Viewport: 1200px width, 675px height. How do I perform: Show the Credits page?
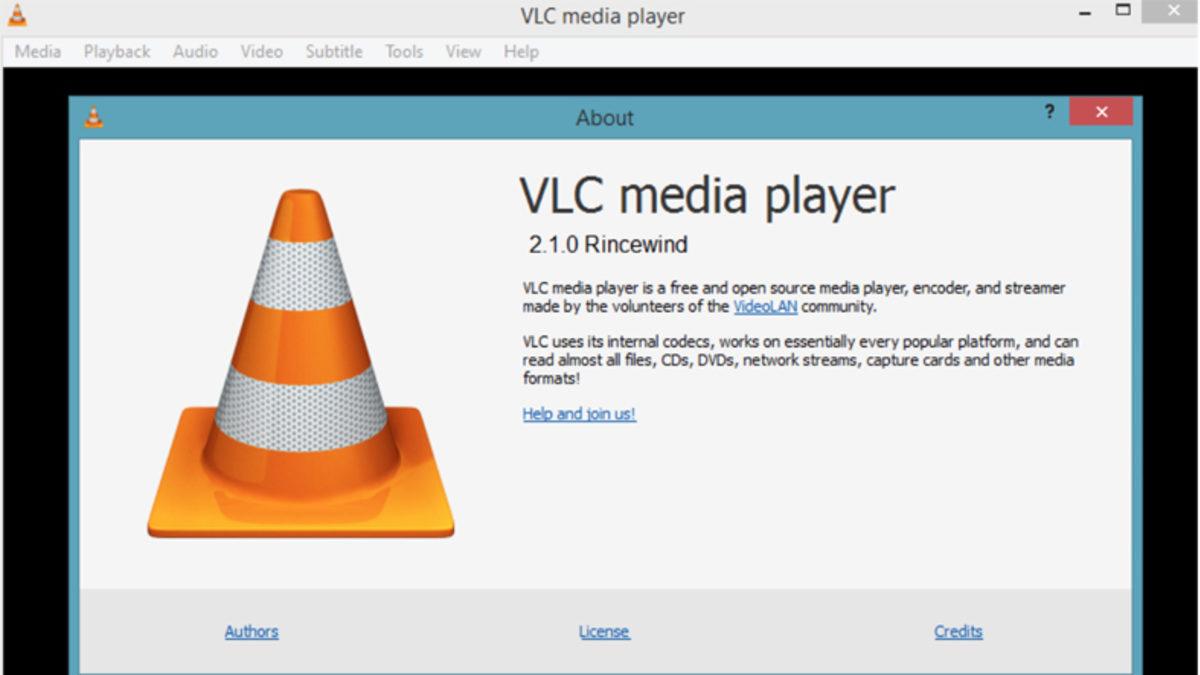[958, 631]
